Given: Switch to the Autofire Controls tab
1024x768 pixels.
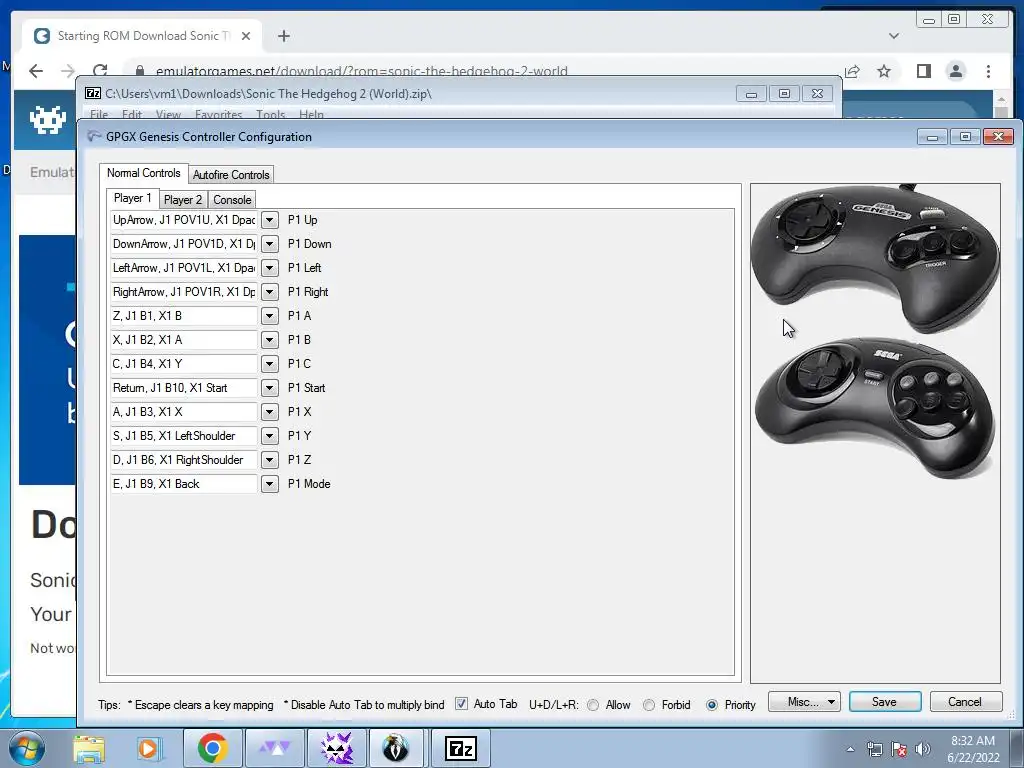Looking at the screenshot, I should pyautogui.click(x=231, y=174).
